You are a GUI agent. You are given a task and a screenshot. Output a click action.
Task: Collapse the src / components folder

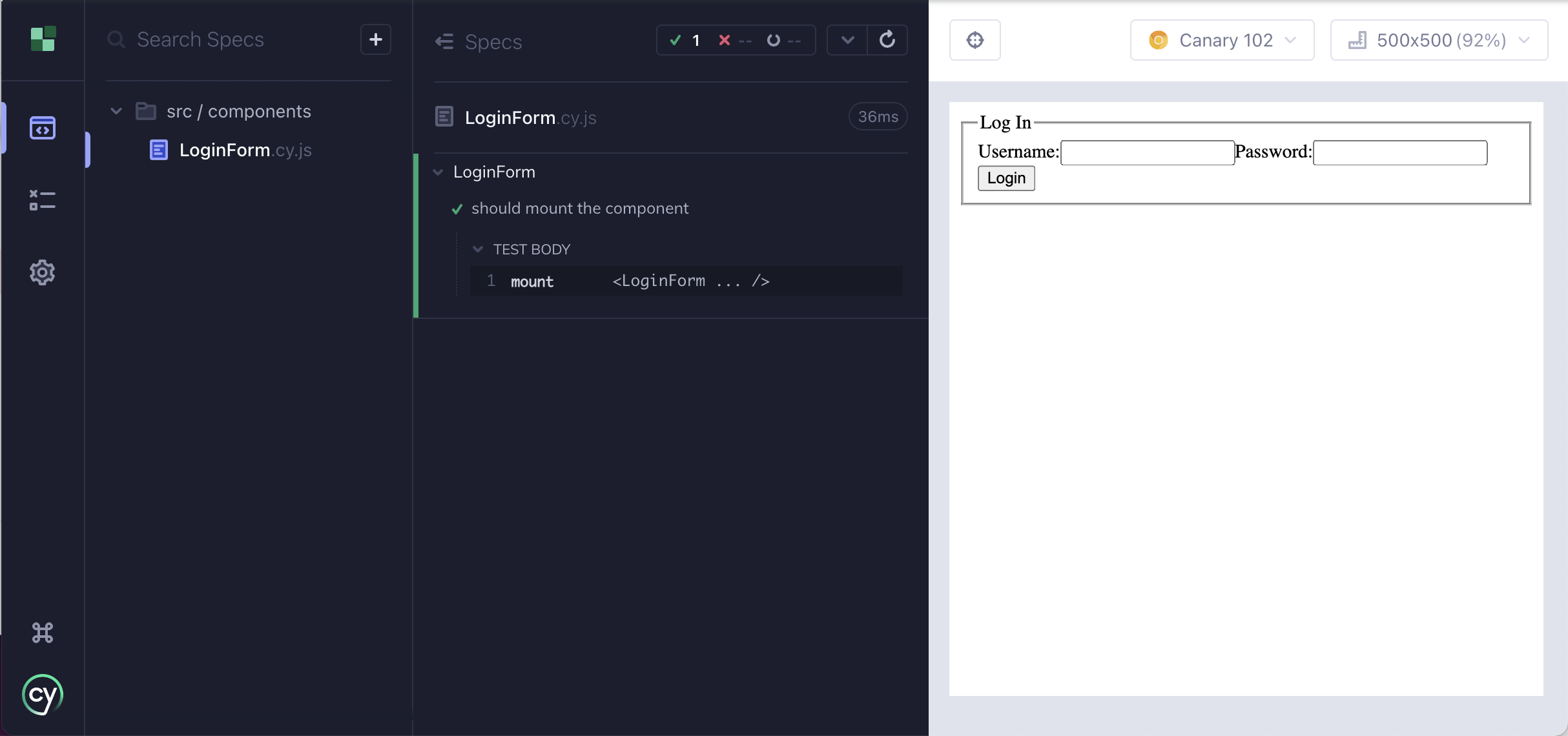116,111
